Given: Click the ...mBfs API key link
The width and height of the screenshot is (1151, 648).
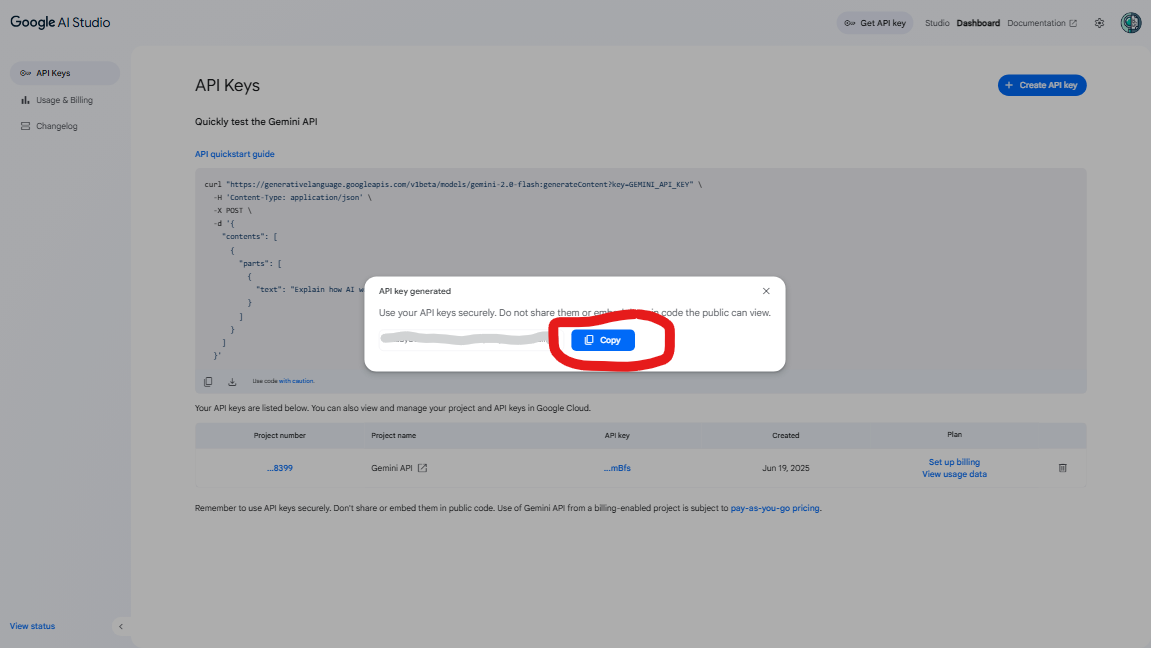Looking at the screenshot, I should pyautogui.click(x=617, y=468).
